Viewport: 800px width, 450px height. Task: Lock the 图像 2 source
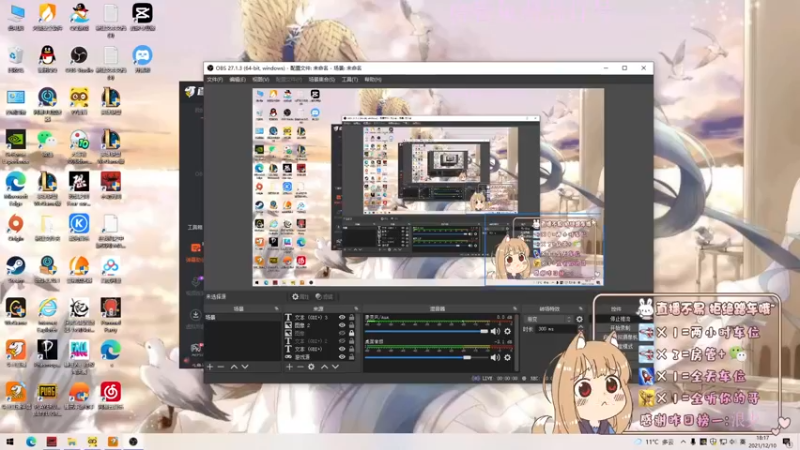[352, 325]
